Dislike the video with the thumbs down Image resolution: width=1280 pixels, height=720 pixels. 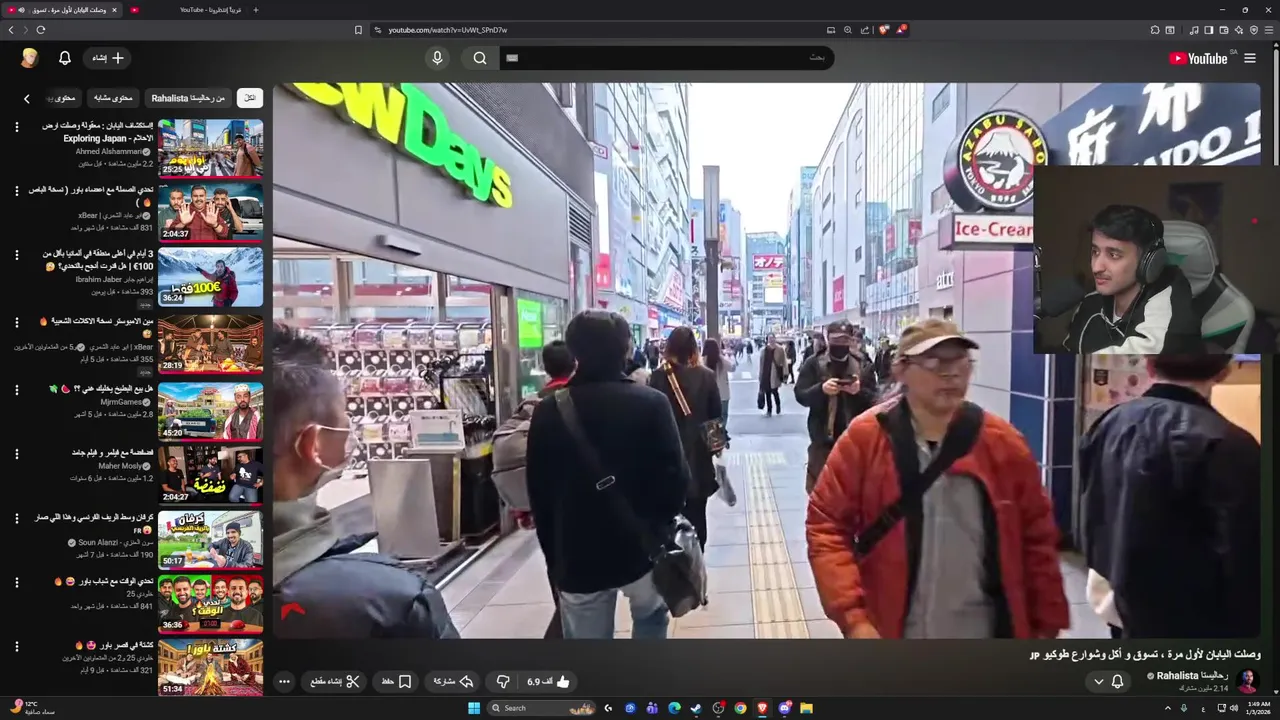pos(503,681)
